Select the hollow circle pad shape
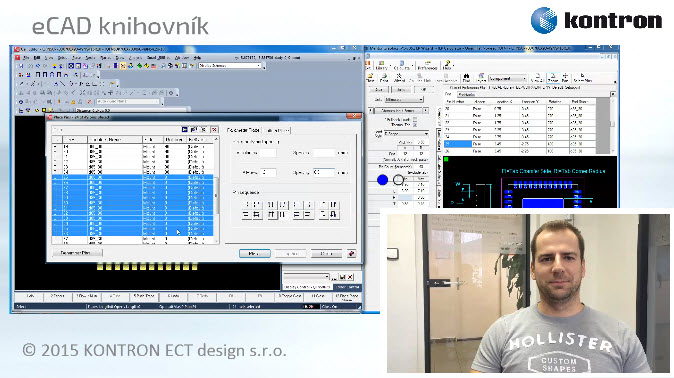The image size is (674, 378). point(398,180)
